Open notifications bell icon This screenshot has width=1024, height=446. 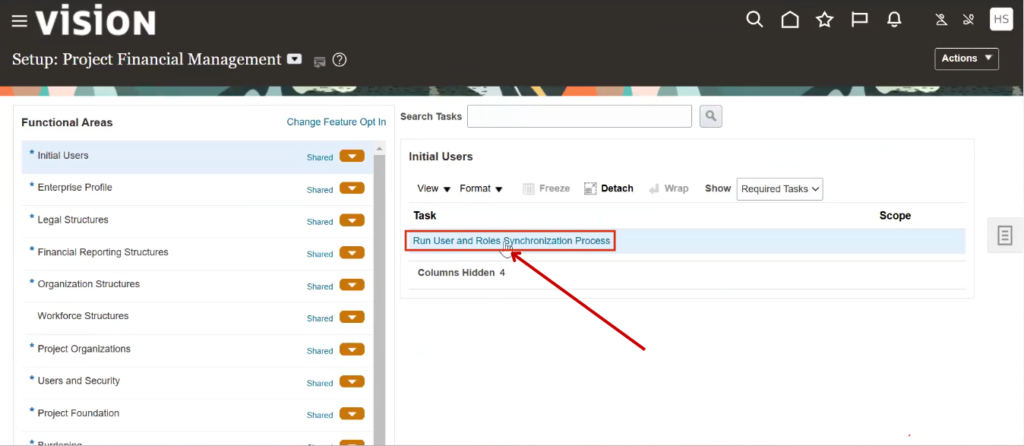tap(894, 19)
